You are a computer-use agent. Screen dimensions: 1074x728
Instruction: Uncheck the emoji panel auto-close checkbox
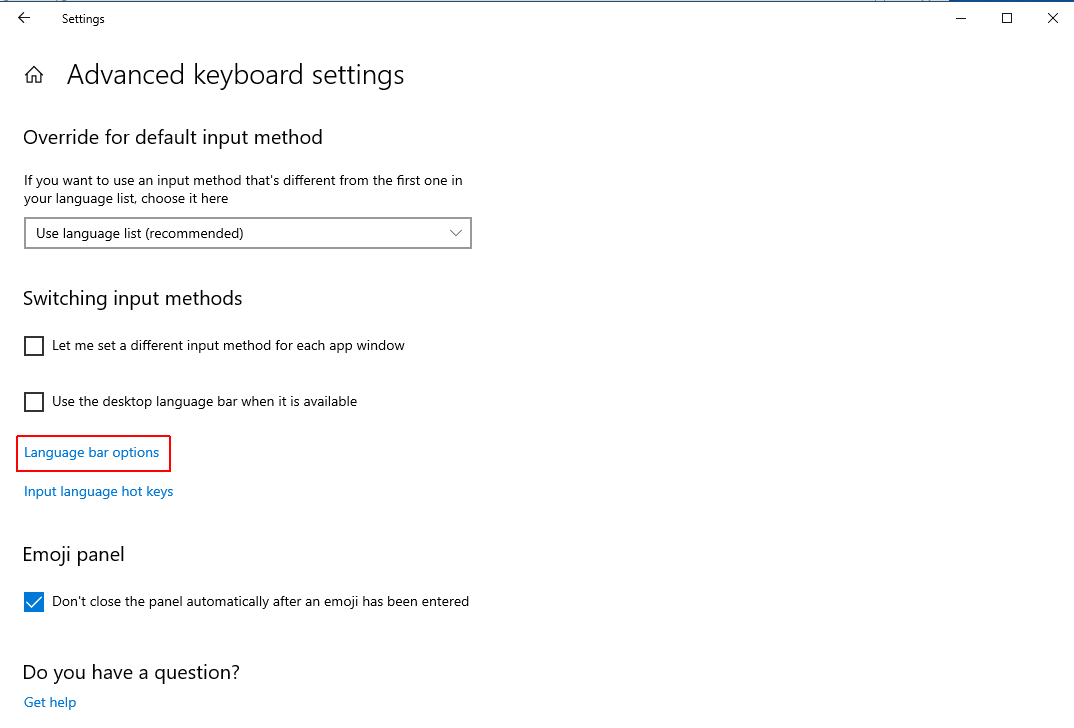coord(34,601)
